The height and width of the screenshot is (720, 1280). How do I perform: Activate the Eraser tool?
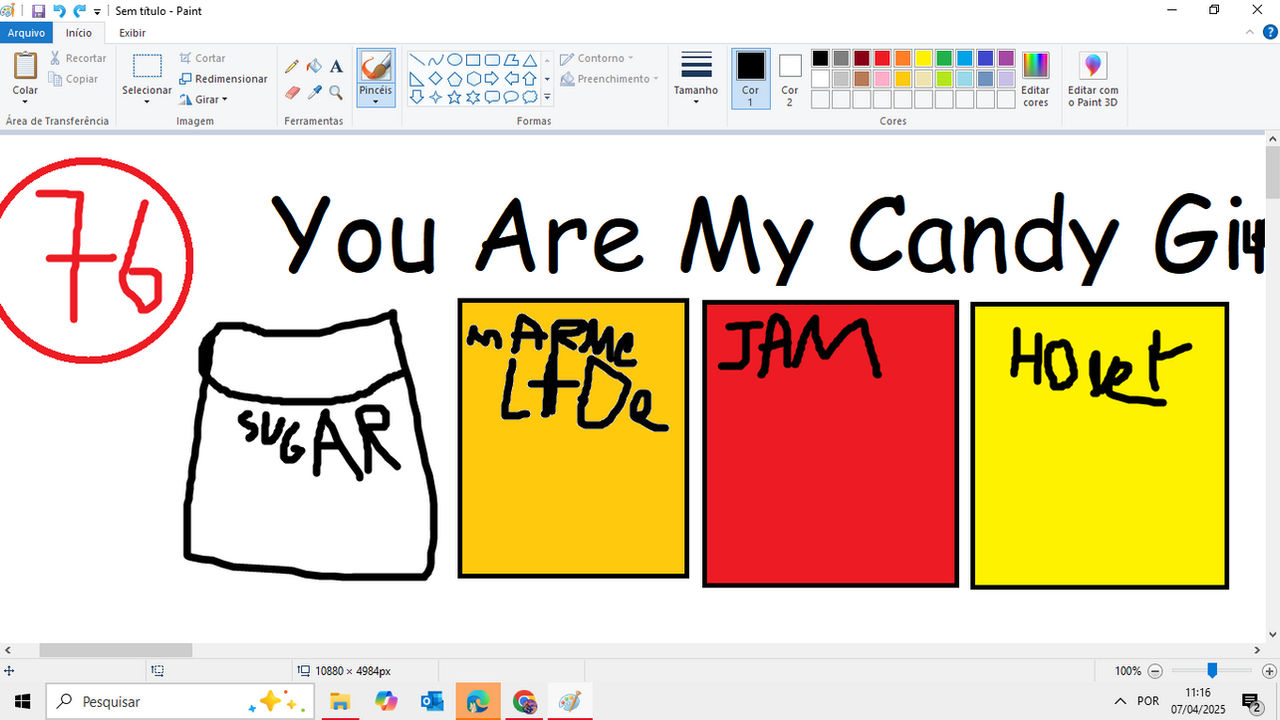292,92
